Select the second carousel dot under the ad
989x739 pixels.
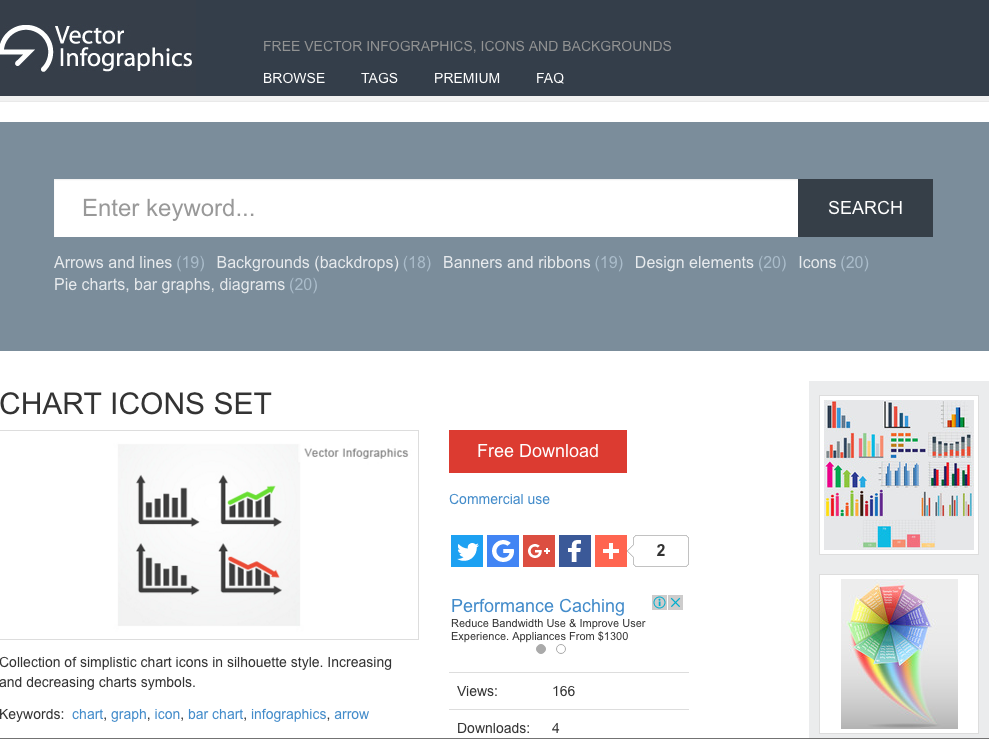pyautogui.click(x=561, y=648)
